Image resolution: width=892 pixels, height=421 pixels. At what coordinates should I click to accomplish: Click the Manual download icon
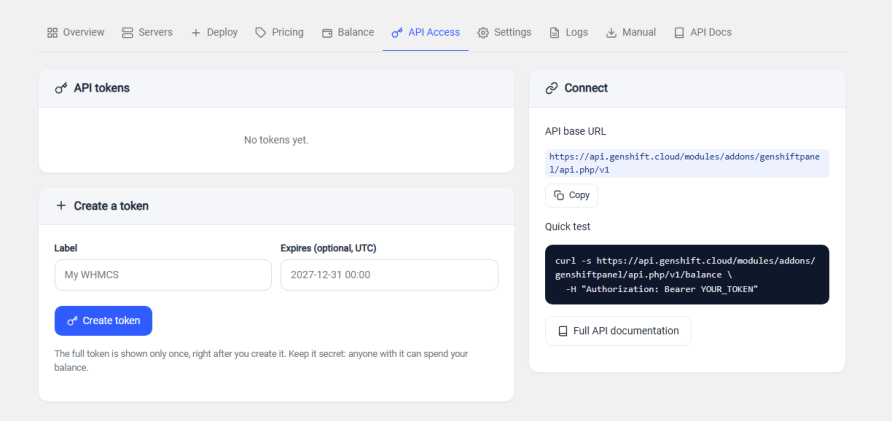(x=611, y=32)
